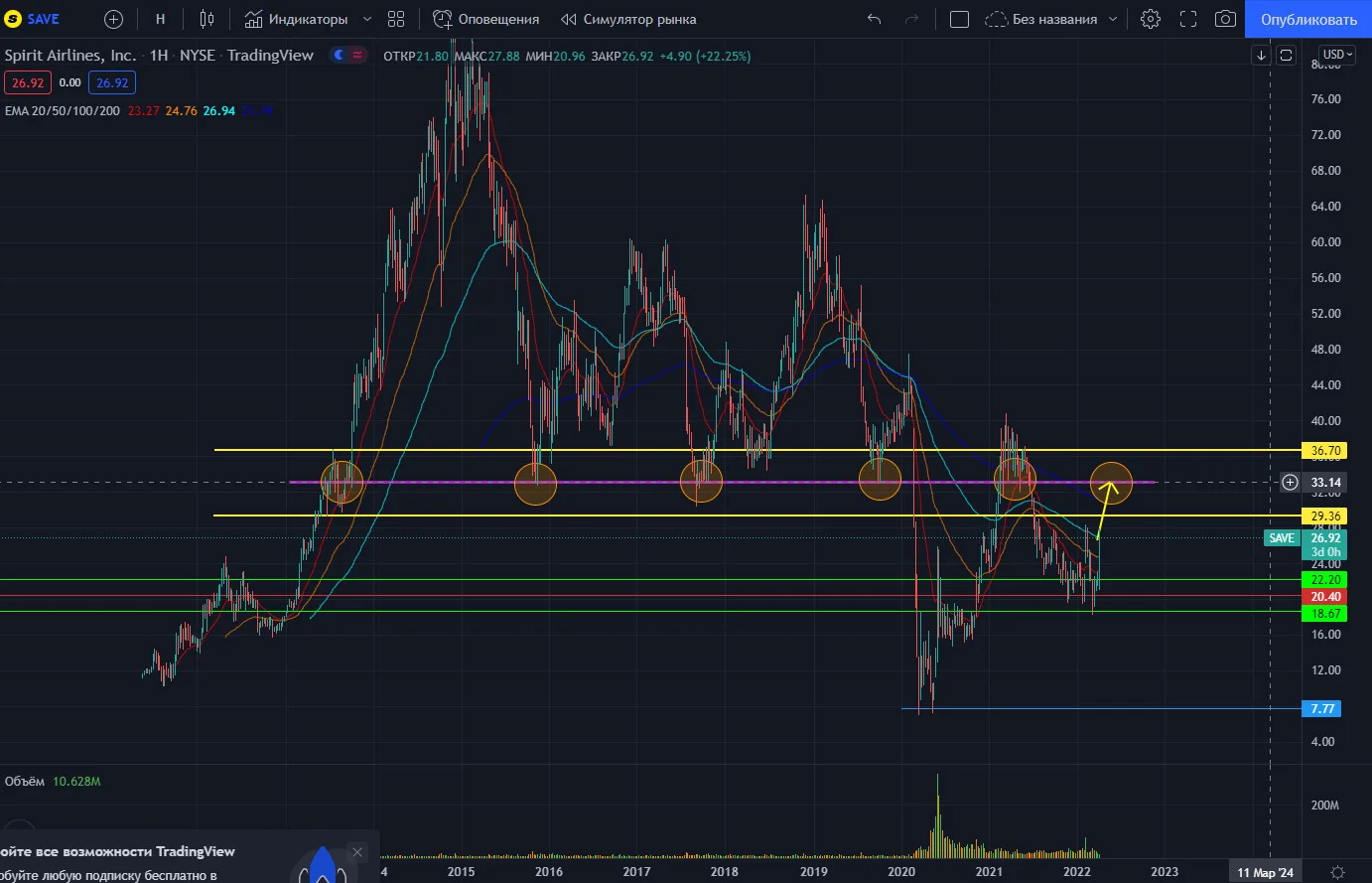
Task: Click the SAVE last-price tag on the scale
Action: pyautogui.click(x=1282, y=538)
